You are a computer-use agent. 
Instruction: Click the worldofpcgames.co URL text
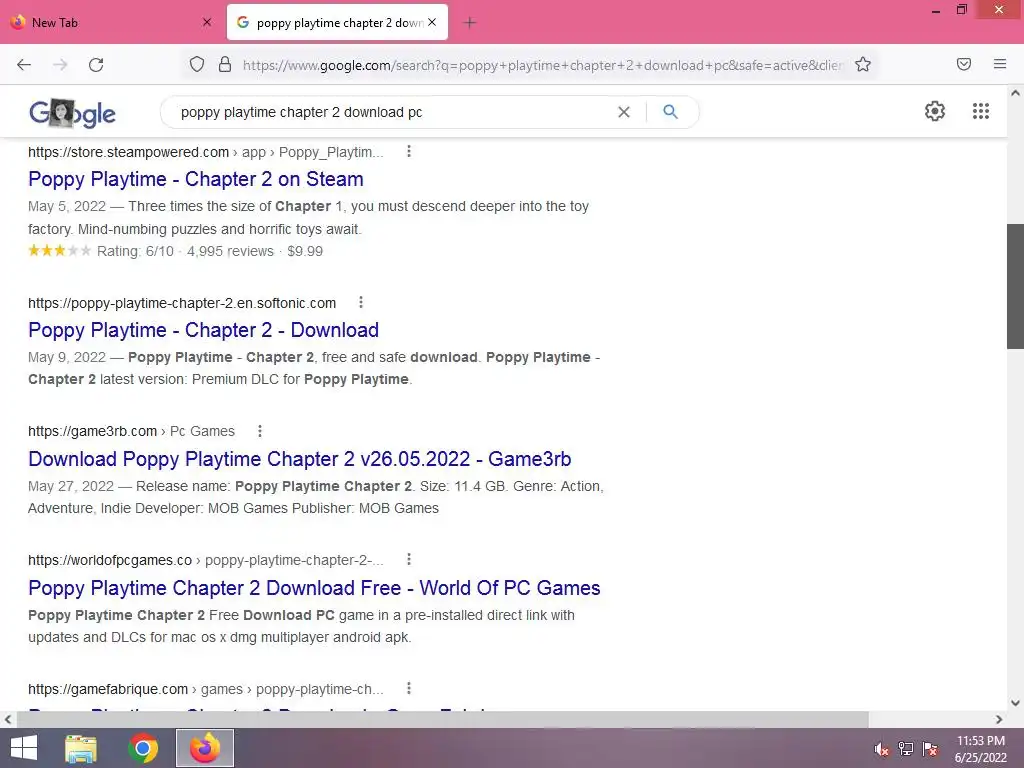pos(110,560)
